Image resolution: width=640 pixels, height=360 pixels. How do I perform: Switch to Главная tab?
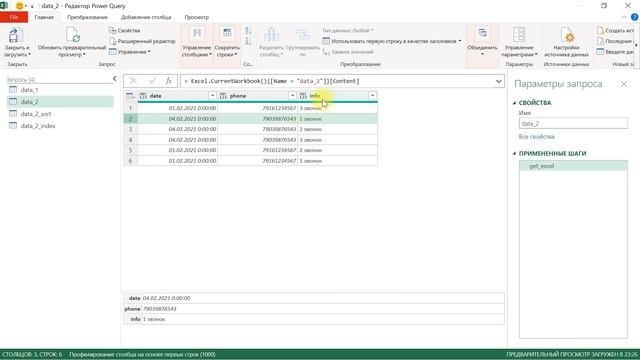[44, 17]
